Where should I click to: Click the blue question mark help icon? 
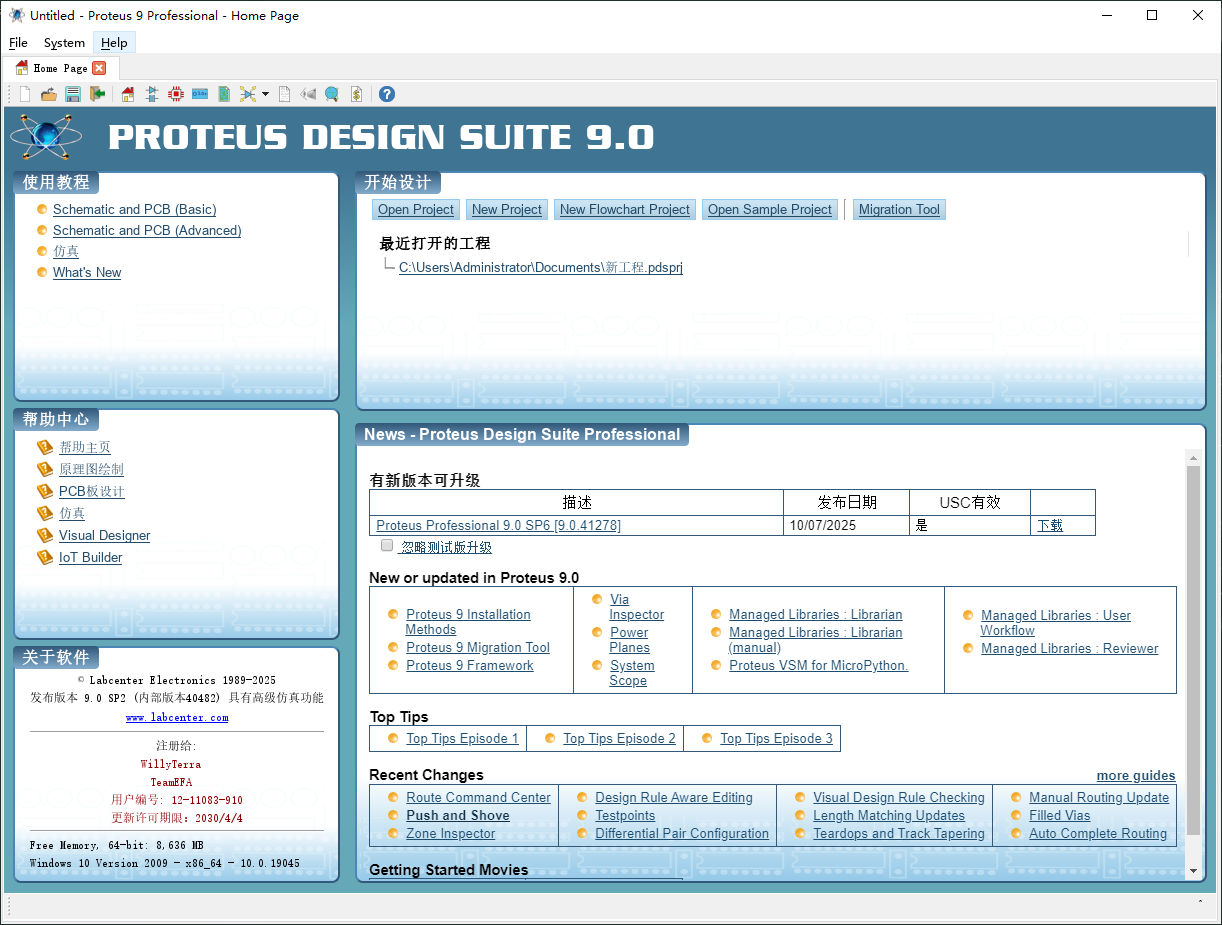(387, 94)
